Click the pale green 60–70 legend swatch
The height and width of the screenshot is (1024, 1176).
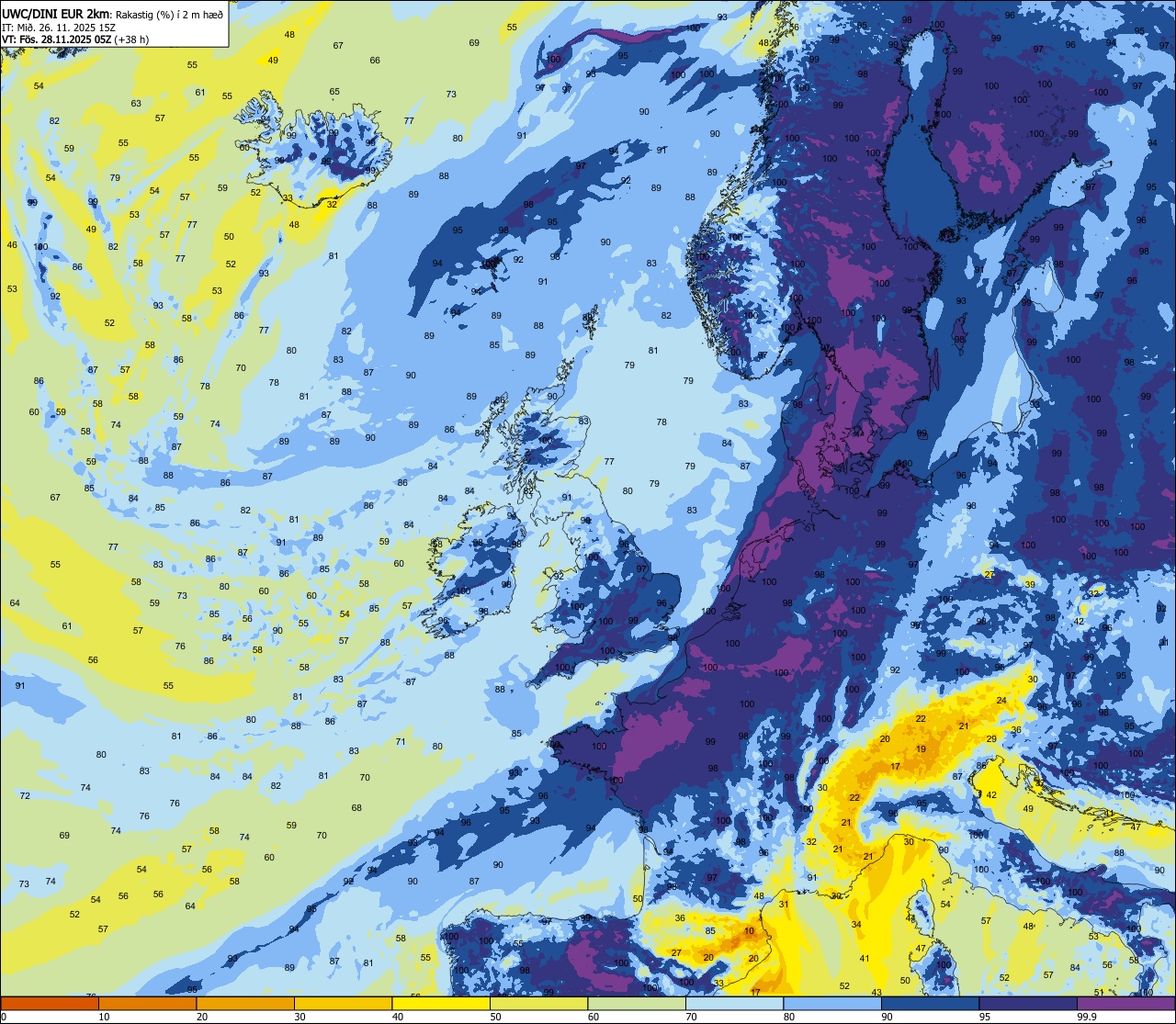[637, 1003]
